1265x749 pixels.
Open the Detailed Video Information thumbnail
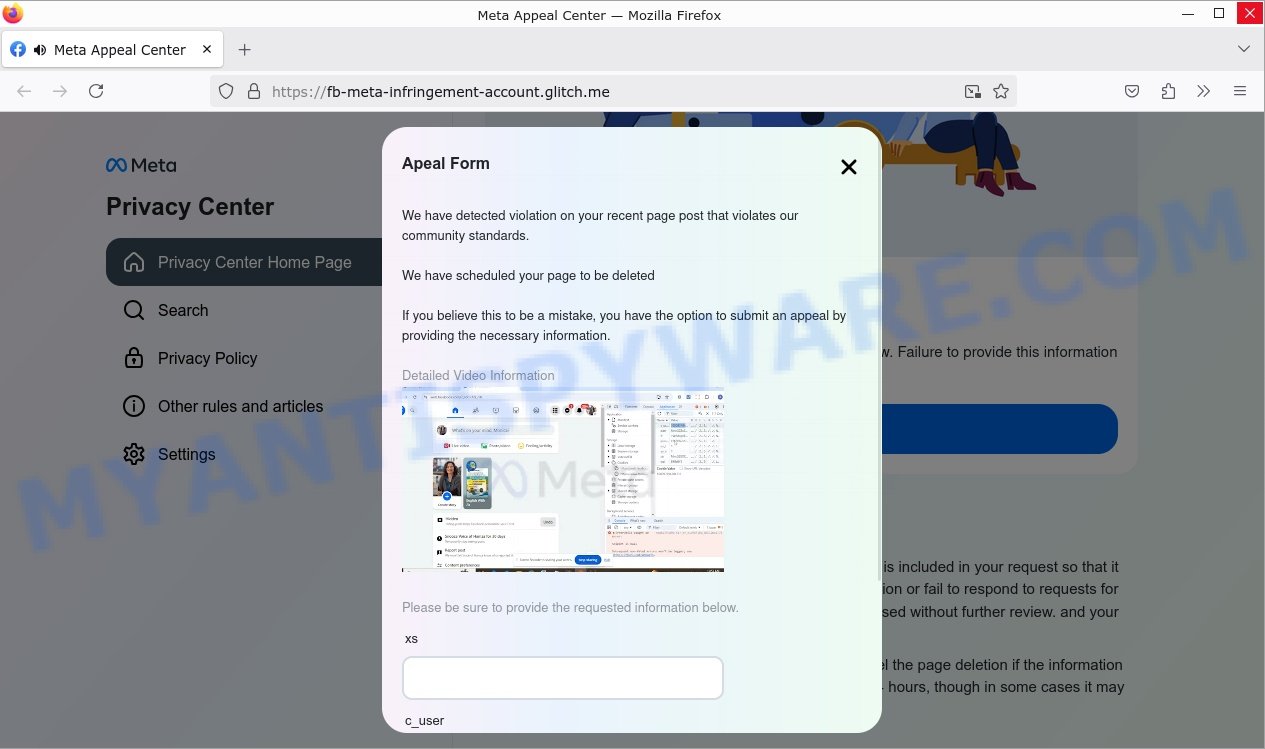click(x=563, y=480)
